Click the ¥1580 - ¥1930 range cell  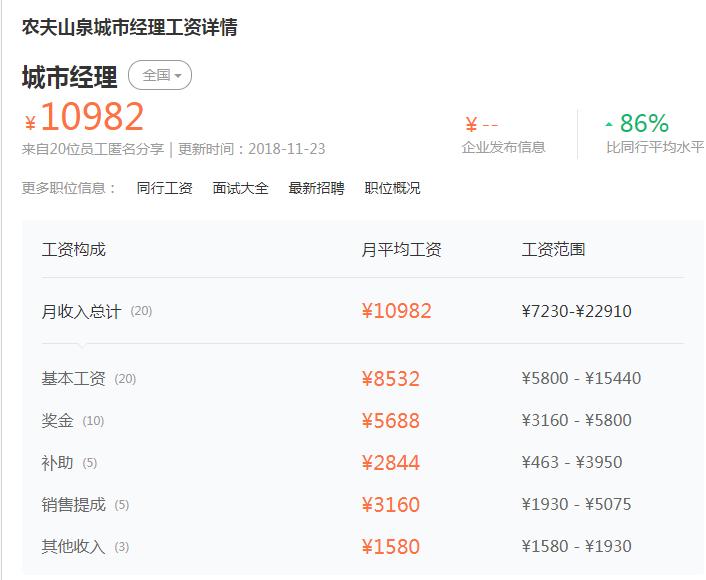576,546
